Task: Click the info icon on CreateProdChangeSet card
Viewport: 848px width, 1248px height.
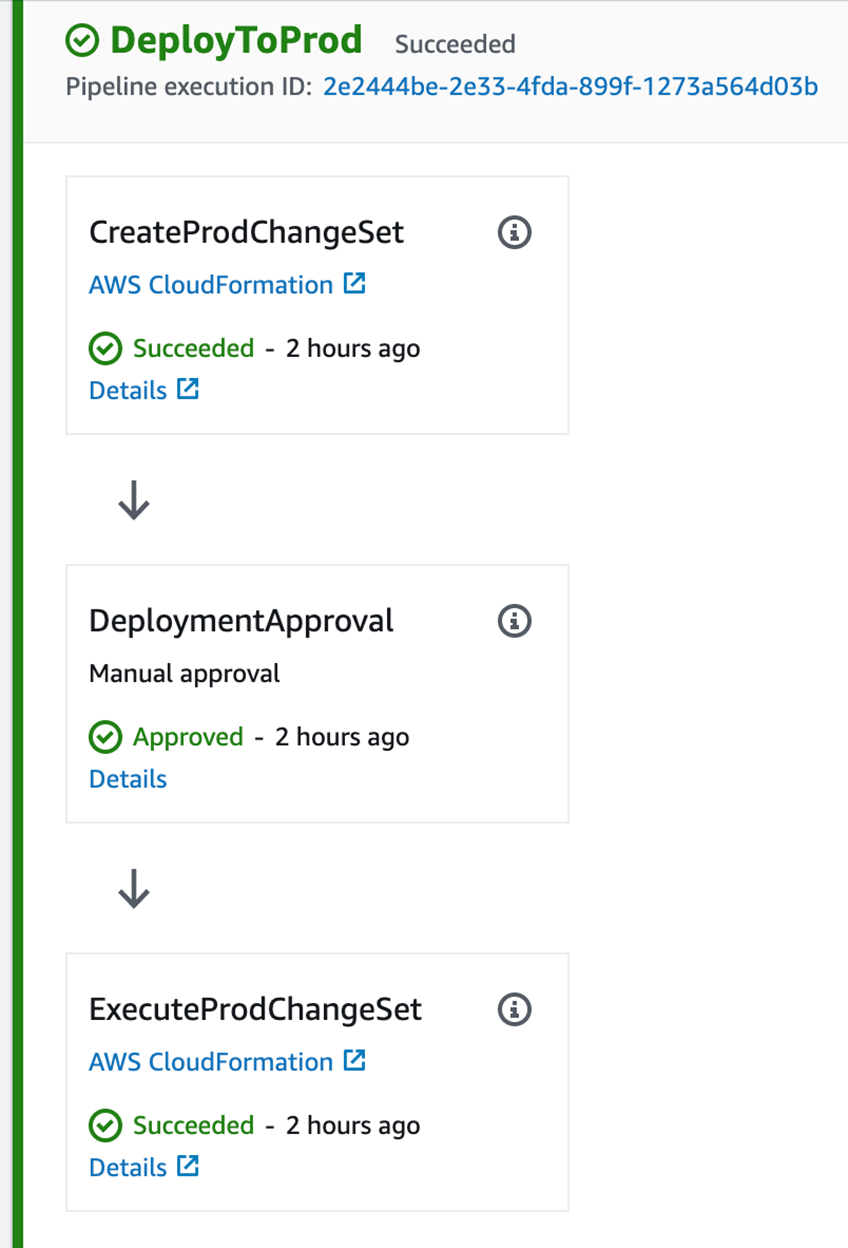Action: tap(514, 233)
